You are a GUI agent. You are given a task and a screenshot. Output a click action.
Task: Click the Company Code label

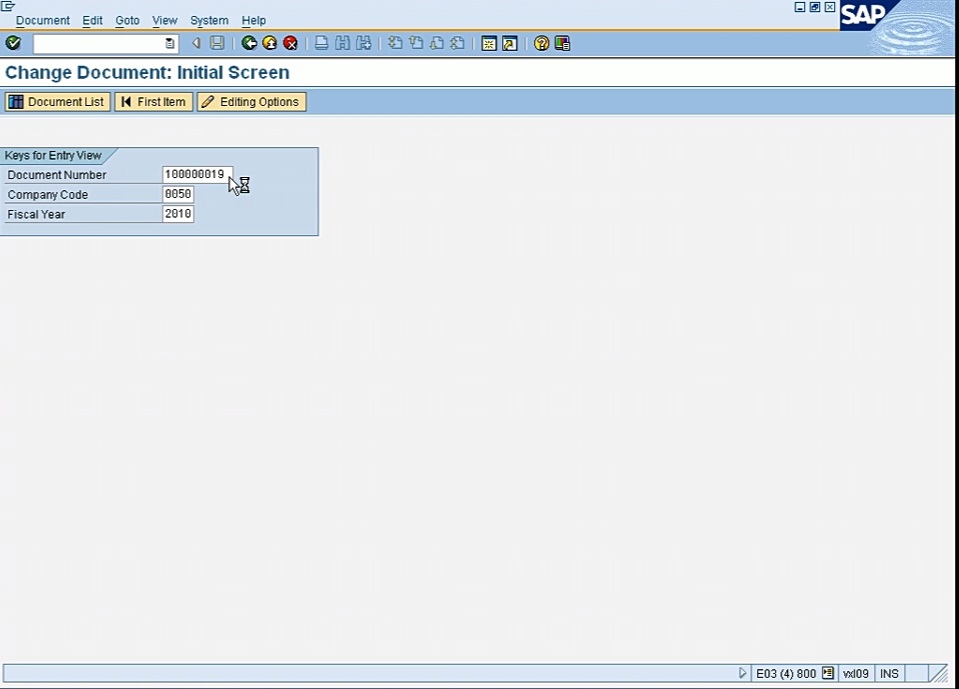point(48,194)
